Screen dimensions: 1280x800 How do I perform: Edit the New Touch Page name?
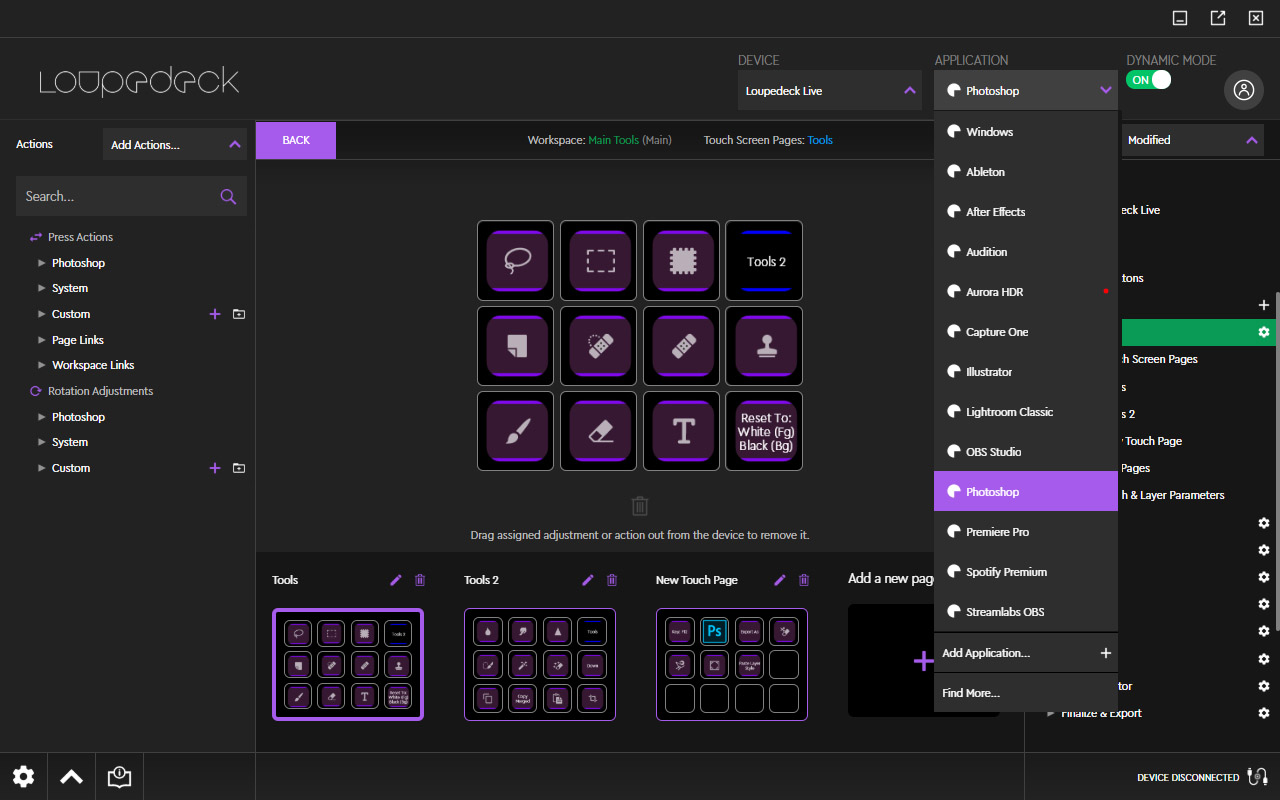[780, 580]
